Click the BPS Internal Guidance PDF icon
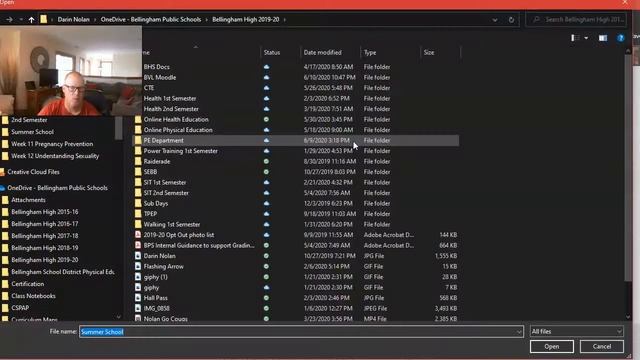Viewport: 640px width, 360px height. pos(138,245)
